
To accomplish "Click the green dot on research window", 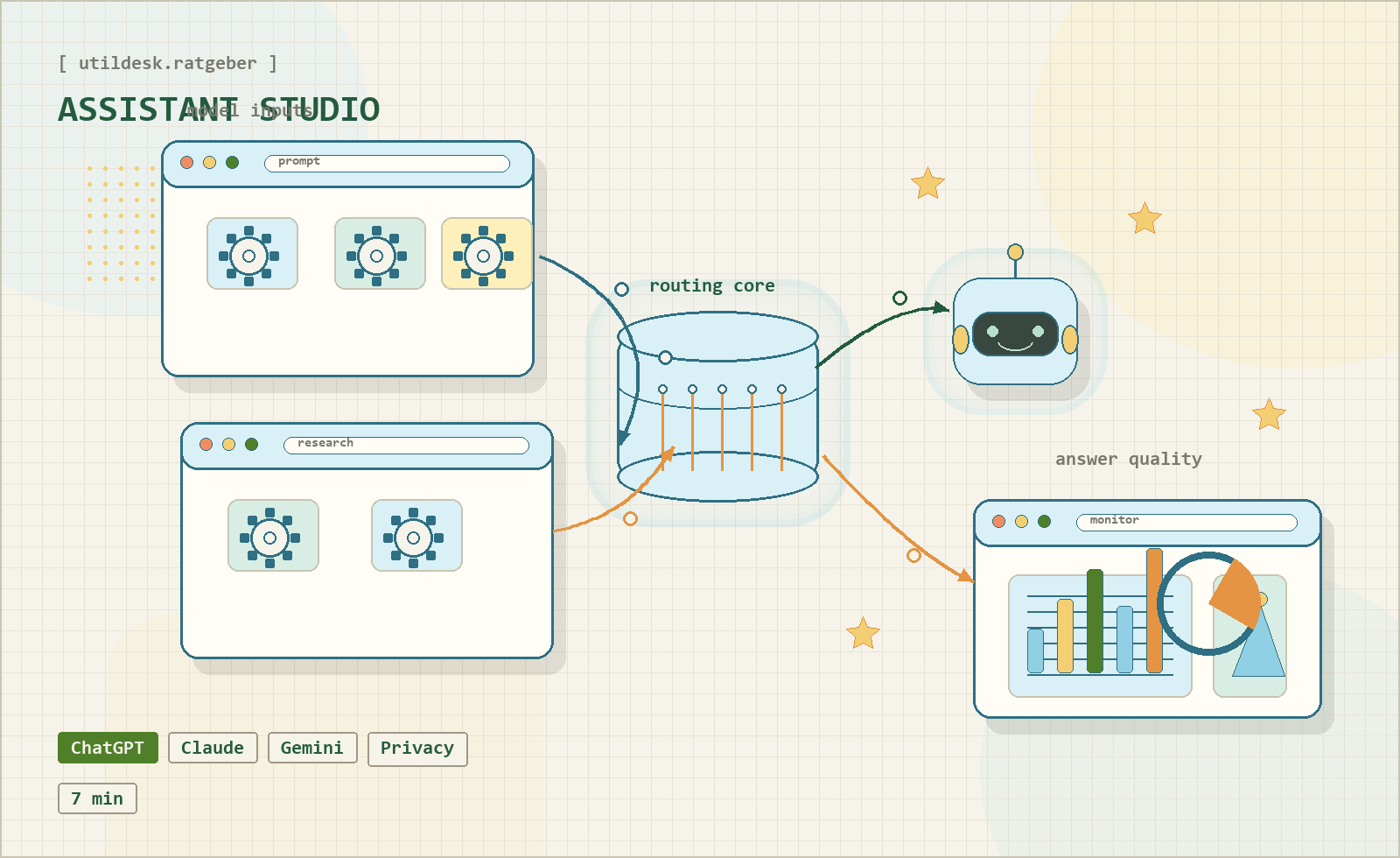I will click(252, 444).
